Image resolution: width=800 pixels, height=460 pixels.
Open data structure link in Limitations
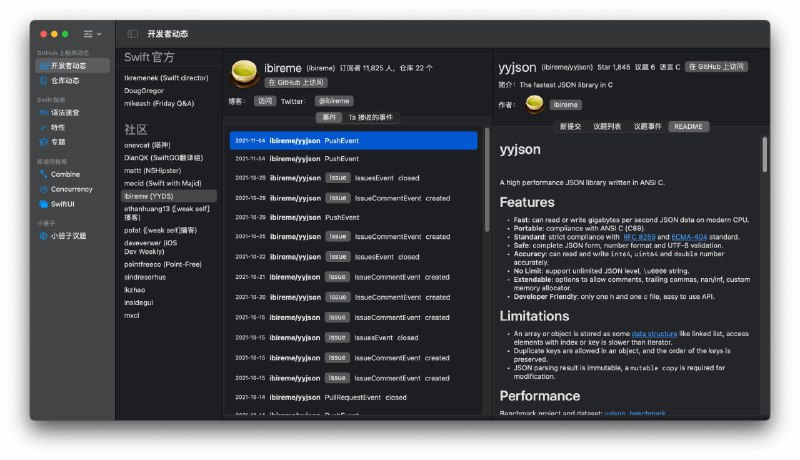click(x=654, y=334)
